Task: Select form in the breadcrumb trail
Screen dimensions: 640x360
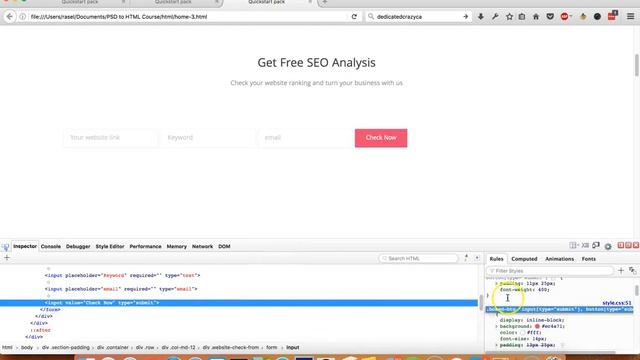Action: point(271,347)
